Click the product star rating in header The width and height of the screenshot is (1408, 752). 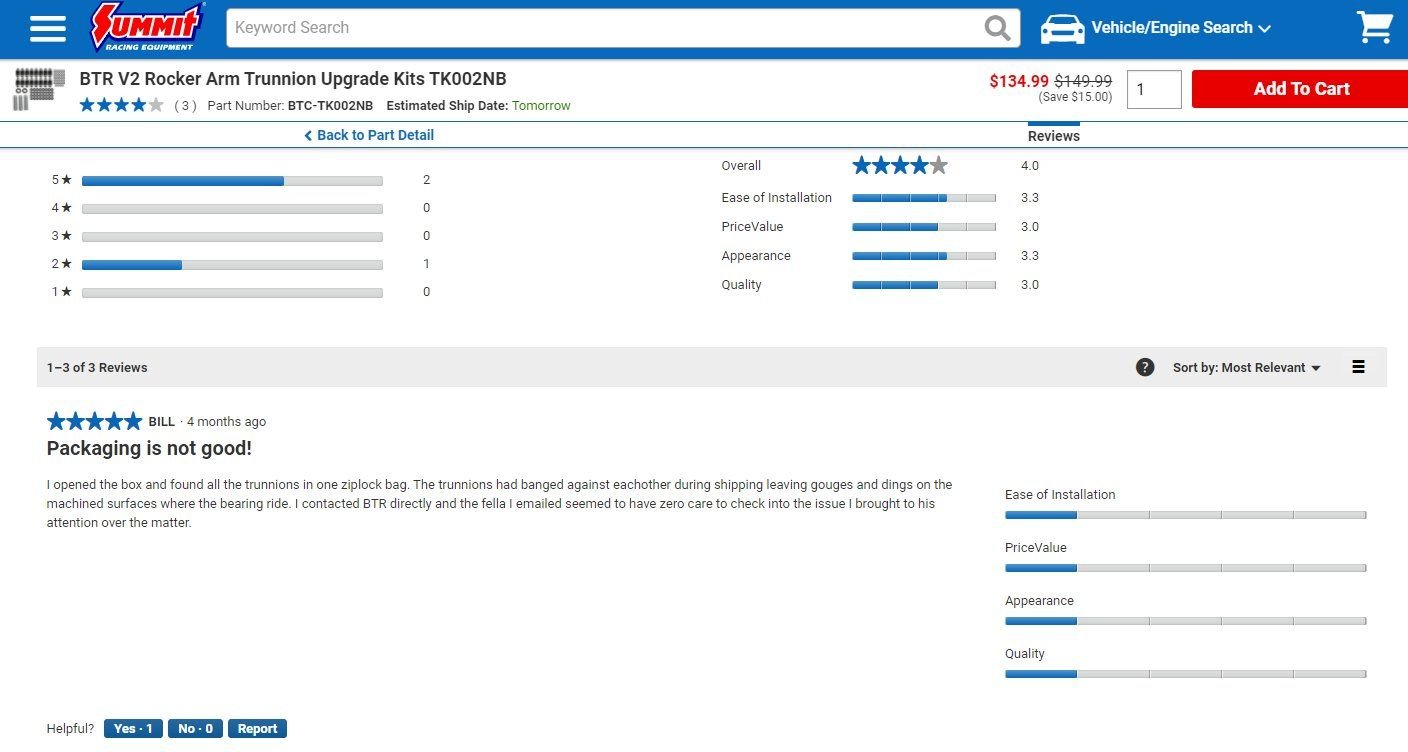pyautogui.click(x=121, y=105)
